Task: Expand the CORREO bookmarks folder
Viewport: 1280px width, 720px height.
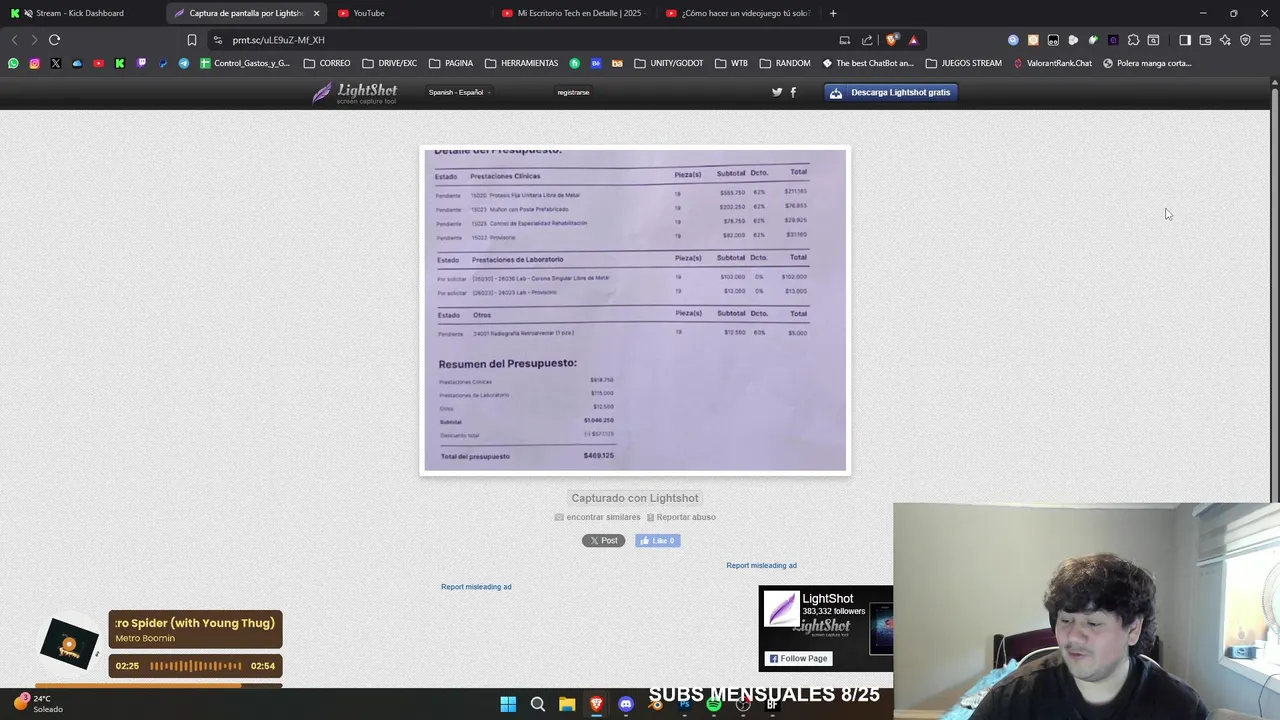Action: tap(326, 63)
